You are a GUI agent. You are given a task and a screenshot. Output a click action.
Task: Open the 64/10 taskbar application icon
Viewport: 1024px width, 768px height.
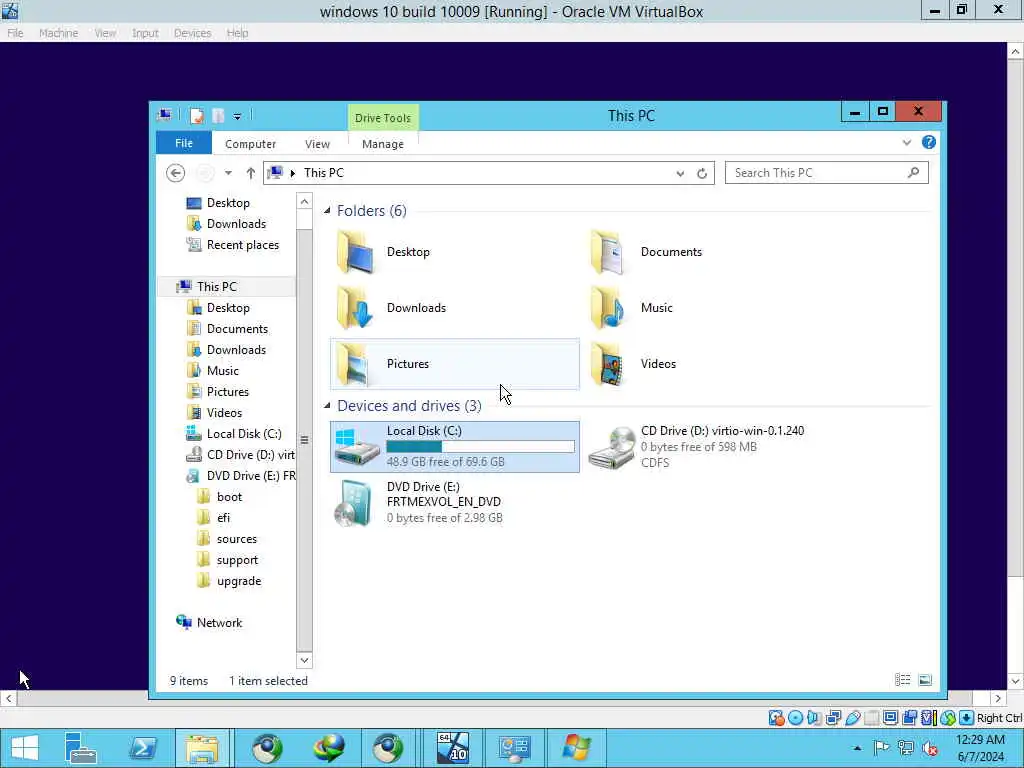pyautogui.click(x=453, y=748)
